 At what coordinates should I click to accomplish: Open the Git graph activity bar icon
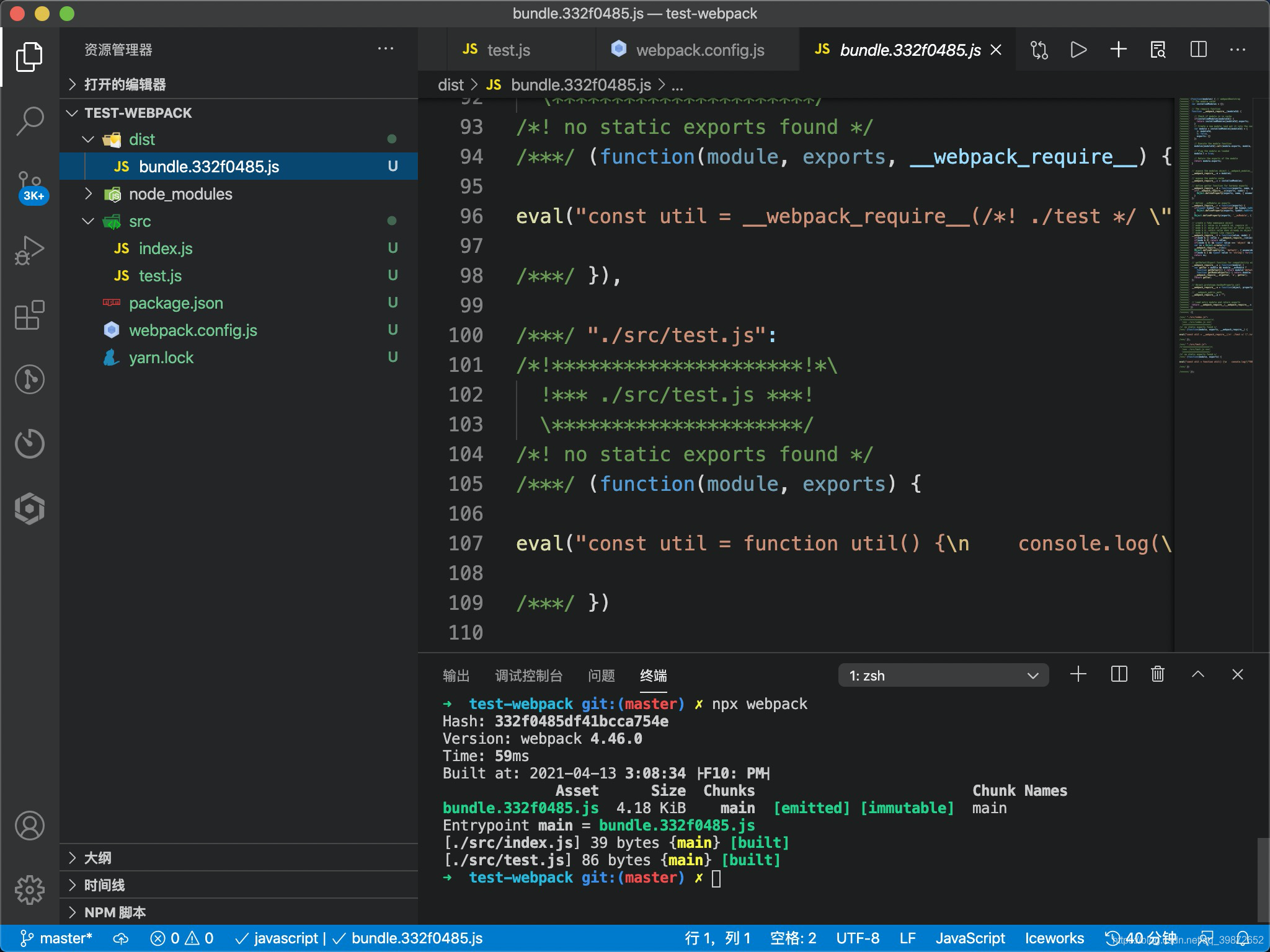click(x=29, y=379)
